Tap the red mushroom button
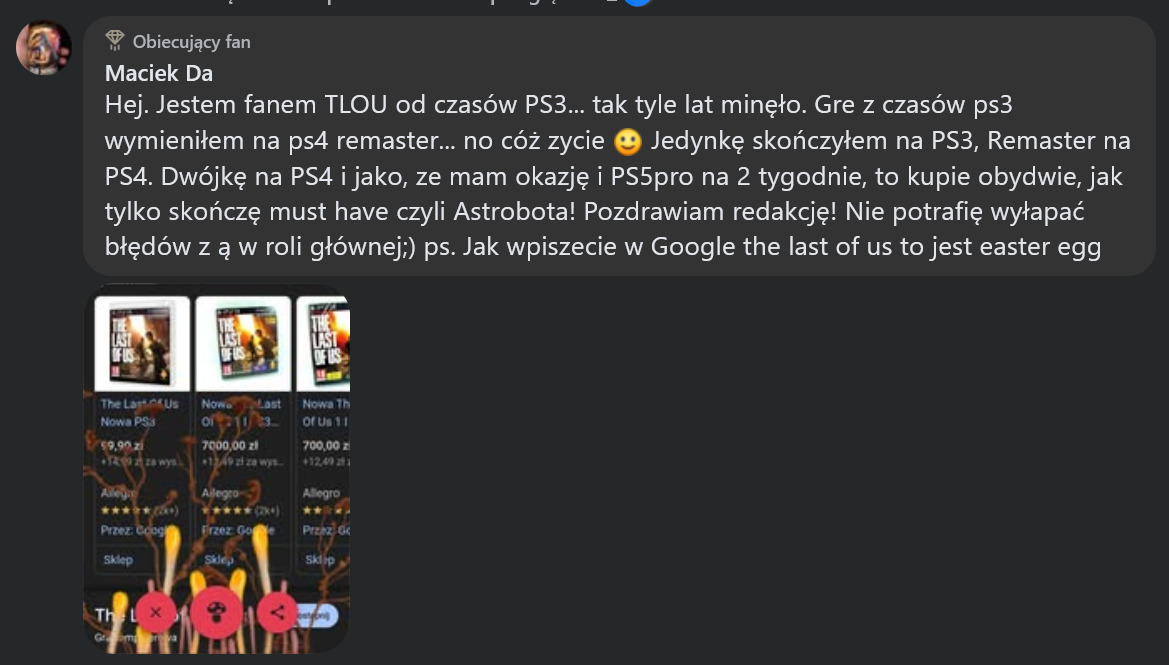1169x665 pixels. coord(217,613)
